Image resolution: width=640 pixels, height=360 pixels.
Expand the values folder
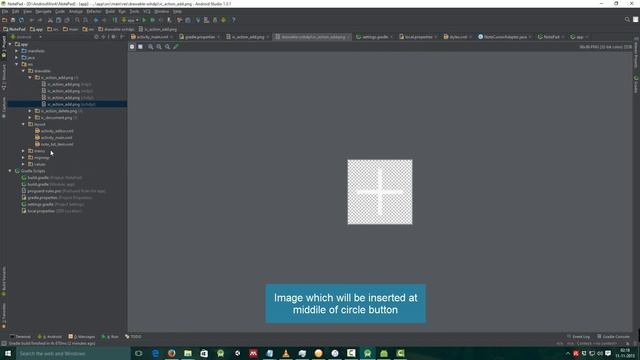point(23,164)
